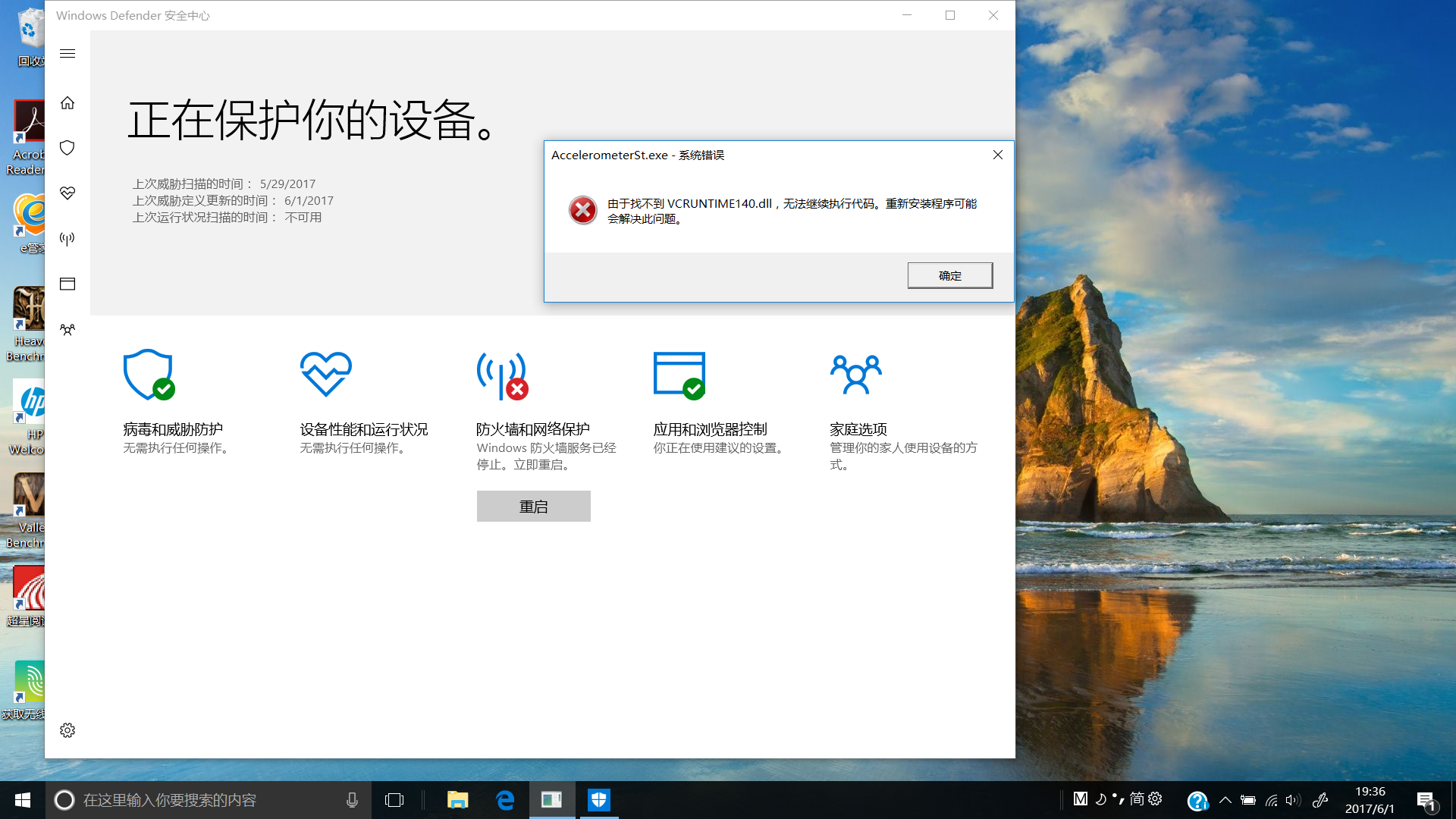Screen dimensions: 1456x819
Task: Open IME settings gear in tray
Action: [1155, 799]
